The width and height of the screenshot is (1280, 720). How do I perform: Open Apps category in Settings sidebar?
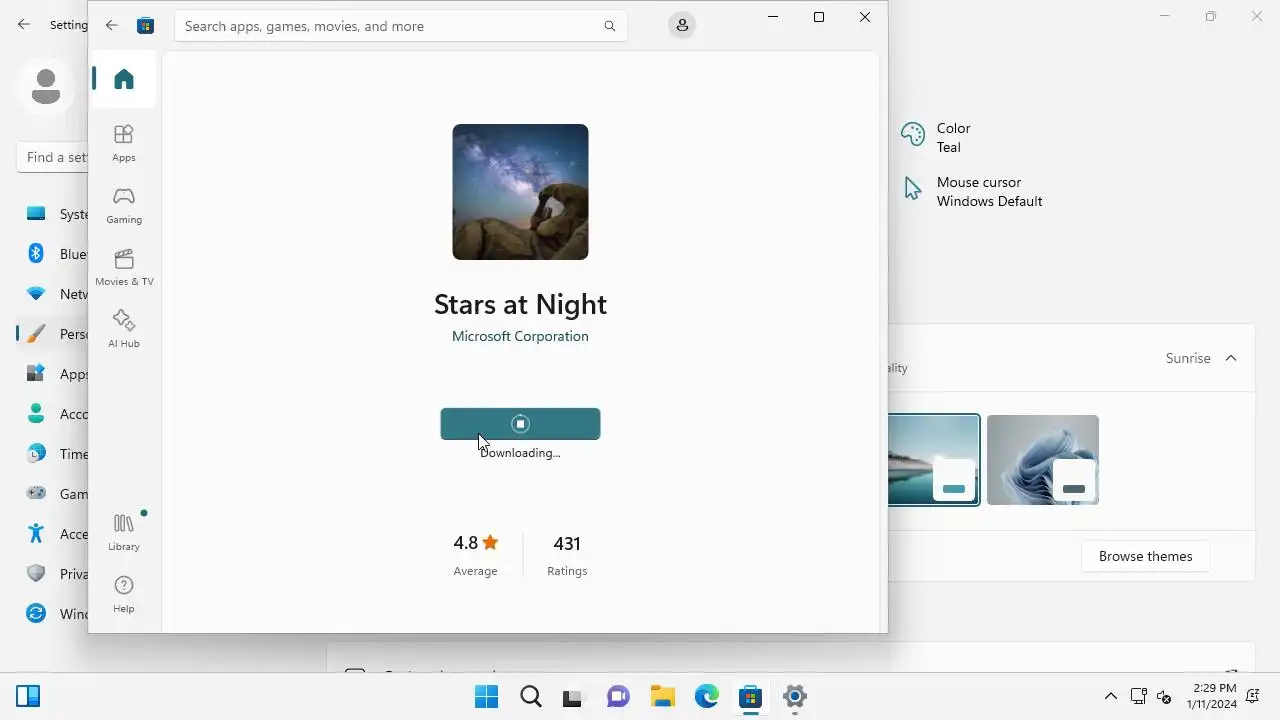point(52,374)
